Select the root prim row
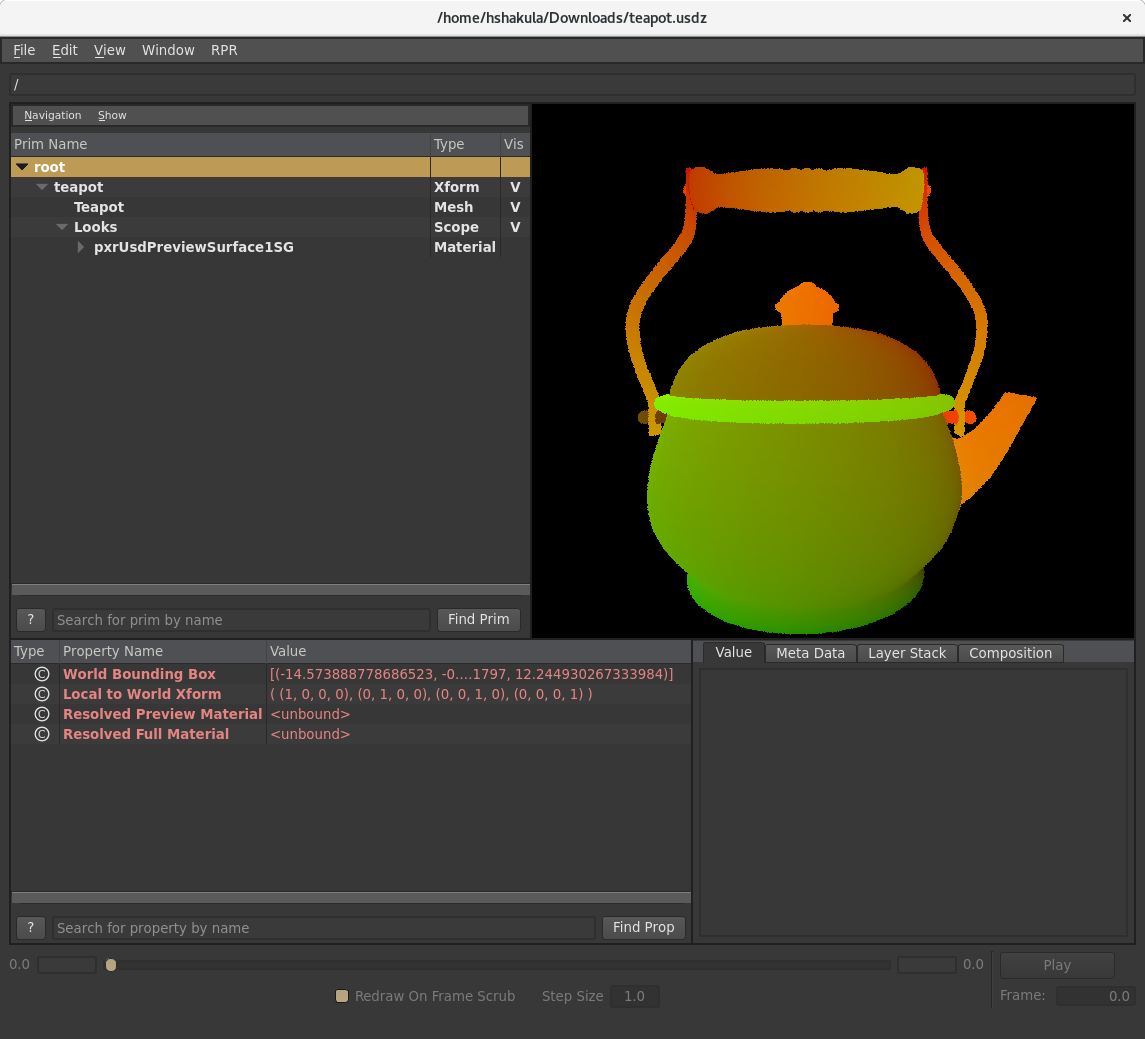This screenshot has width=1145, height=1039. click(270, 167)
